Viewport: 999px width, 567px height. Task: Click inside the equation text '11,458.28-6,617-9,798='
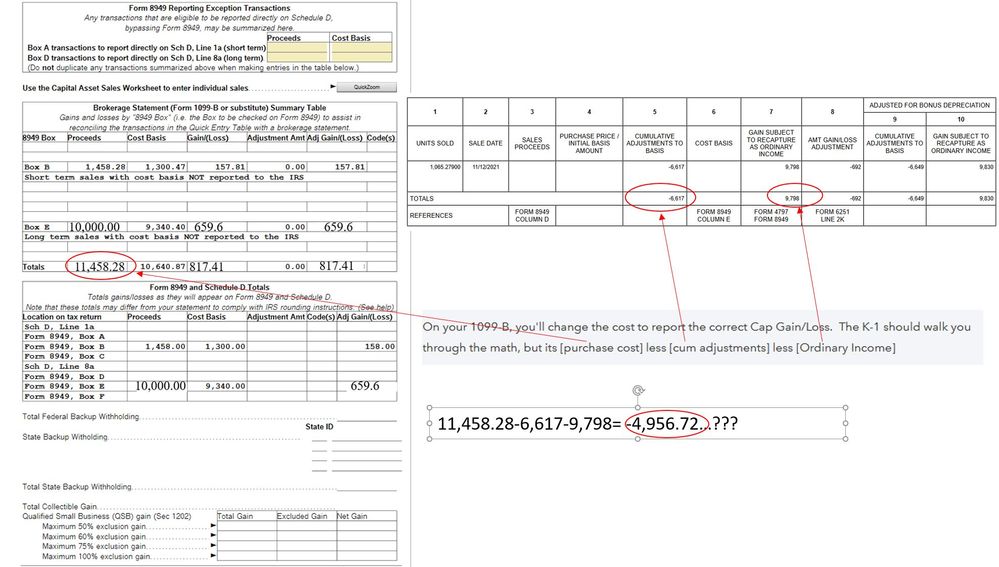pyautogui.click(x=529, y=424)
